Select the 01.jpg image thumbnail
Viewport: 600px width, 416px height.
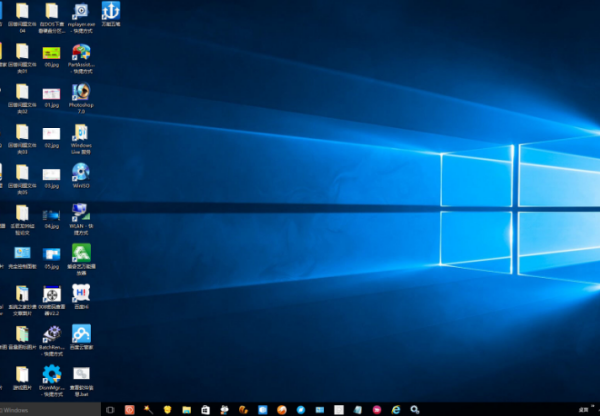click(51, 93)
